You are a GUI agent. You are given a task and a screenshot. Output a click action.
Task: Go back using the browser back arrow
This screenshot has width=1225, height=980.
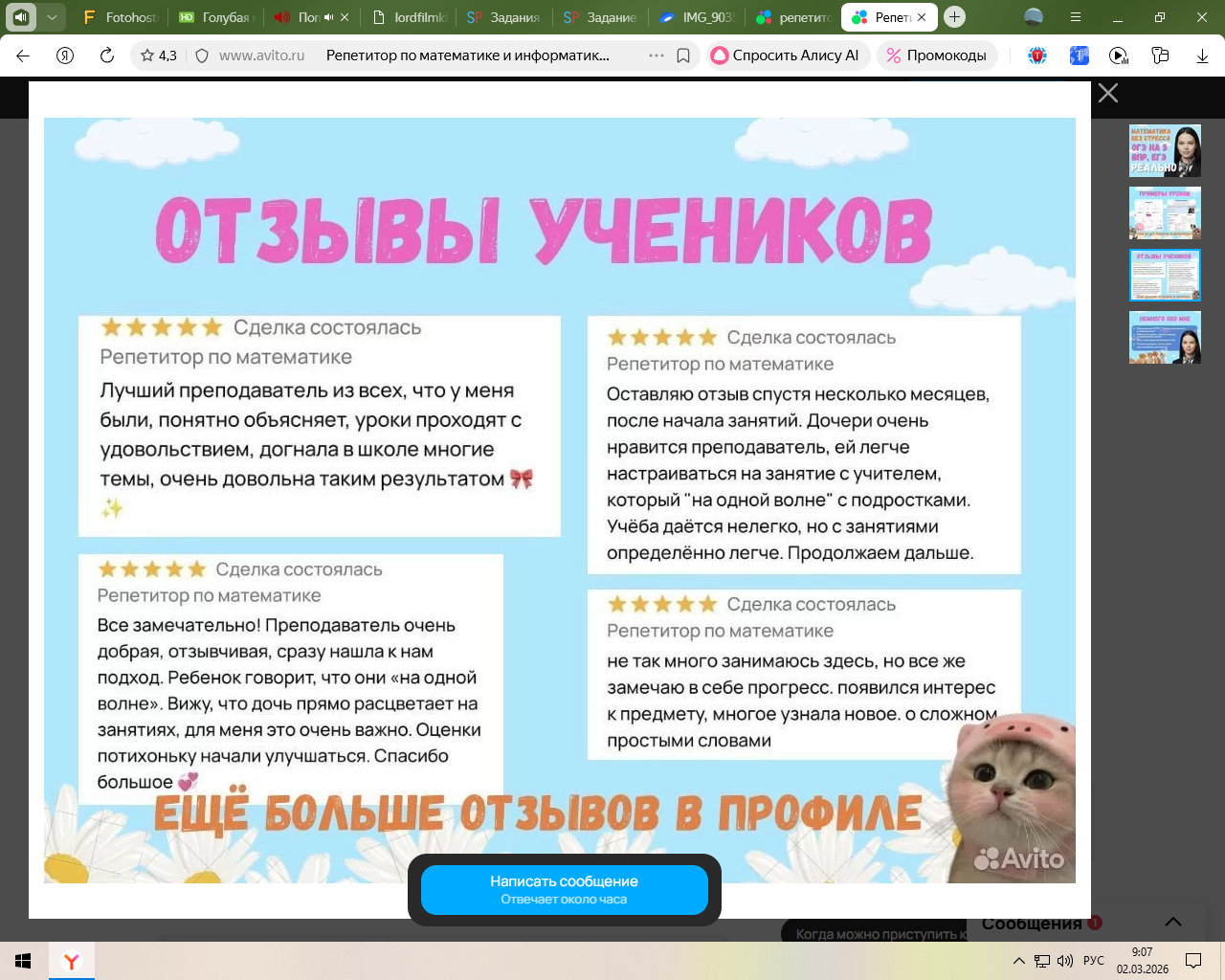click(23, 56)
